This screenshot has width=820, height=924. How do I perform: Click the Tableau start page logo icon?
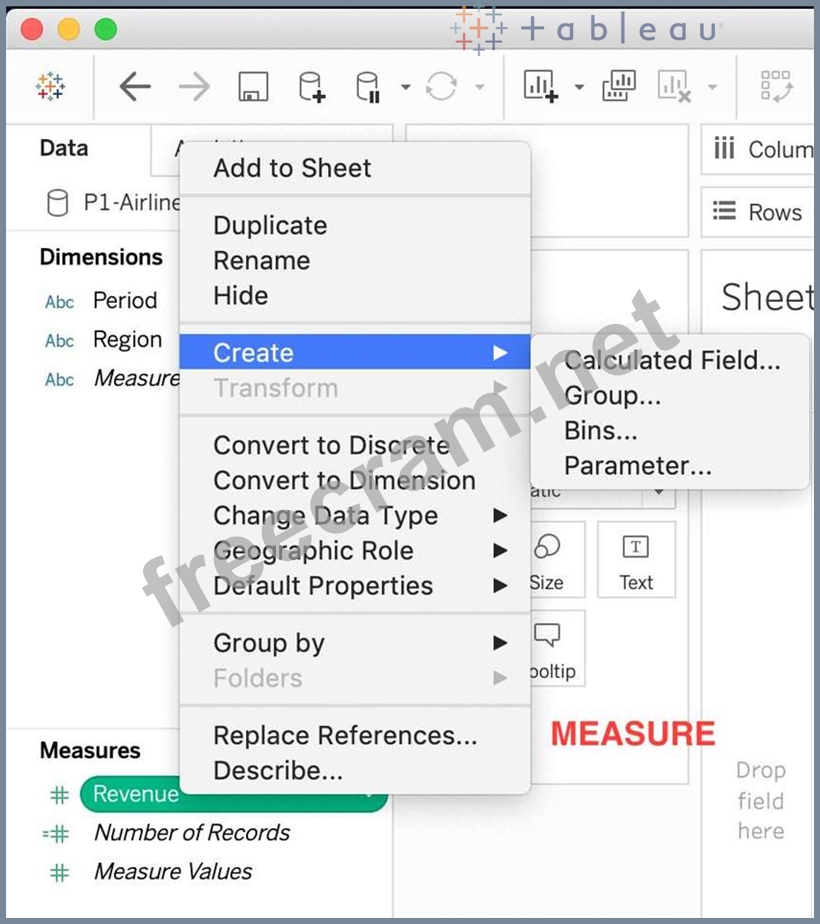click(x=50, y=88)
